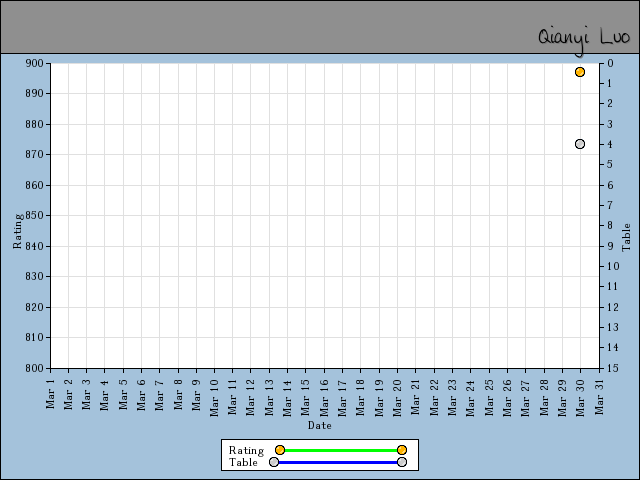Click the Mar 15 date label
Image resolution: width=640 pixels, height=480 pixels.
306,398
